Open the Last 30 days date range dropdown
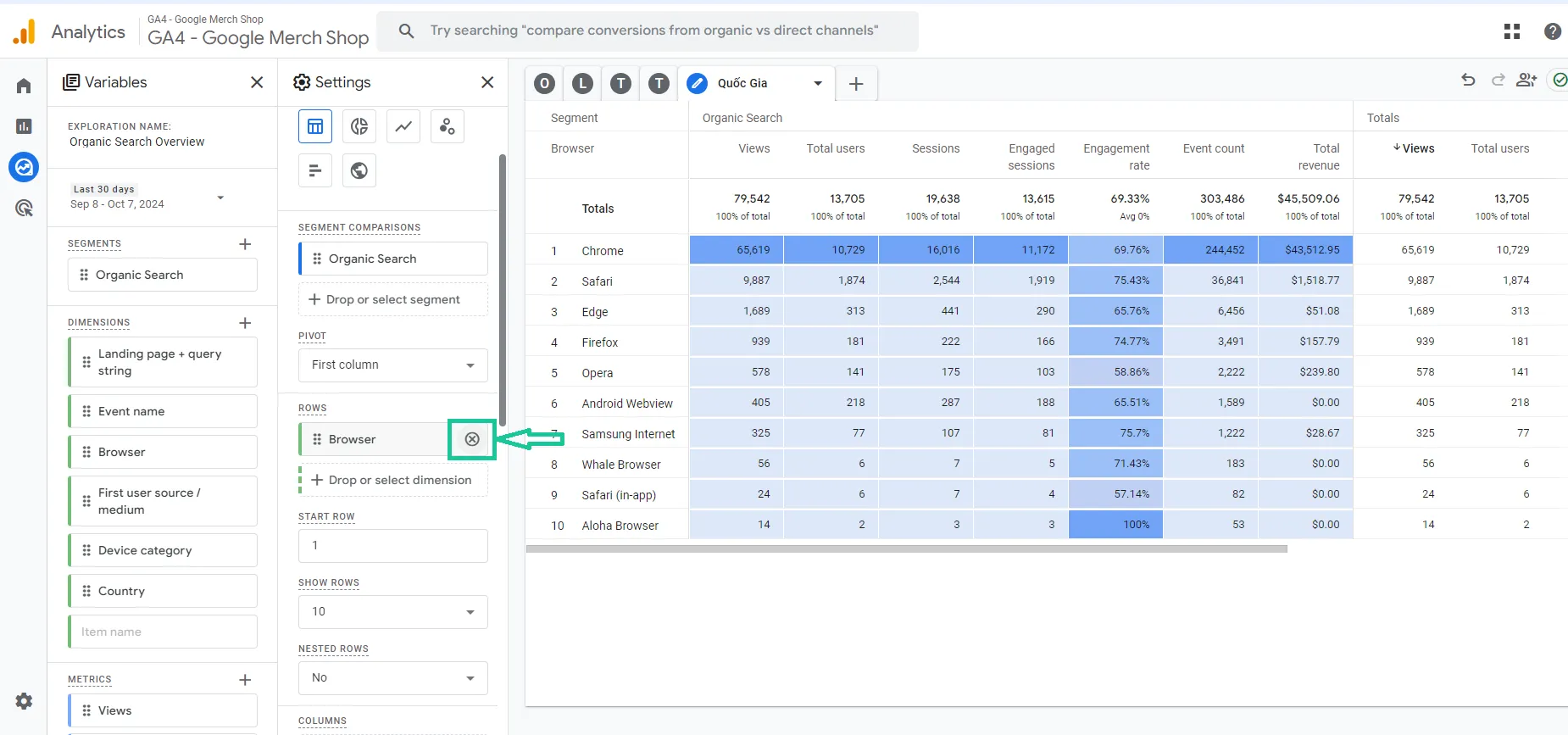The height and width of the screenshot is (735, 1568). (x=147, y=197)
